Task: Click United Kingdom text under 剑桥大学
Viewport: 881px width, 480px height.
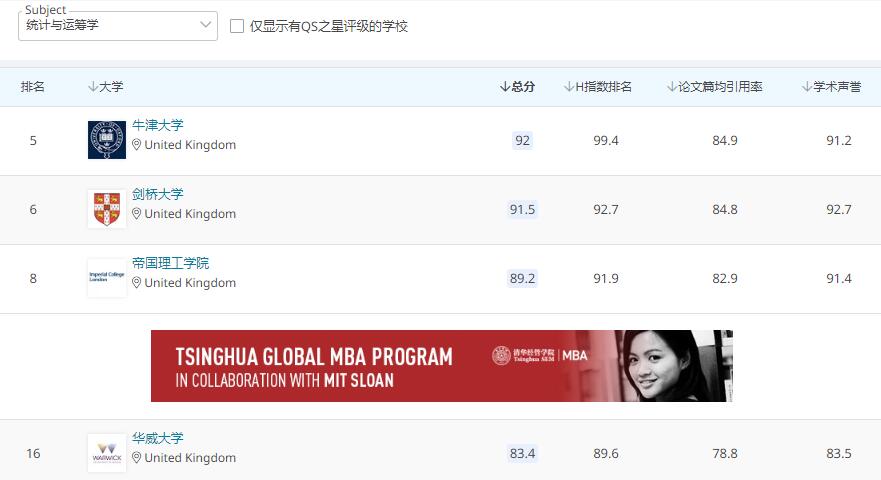Action: tap(190, 214)
